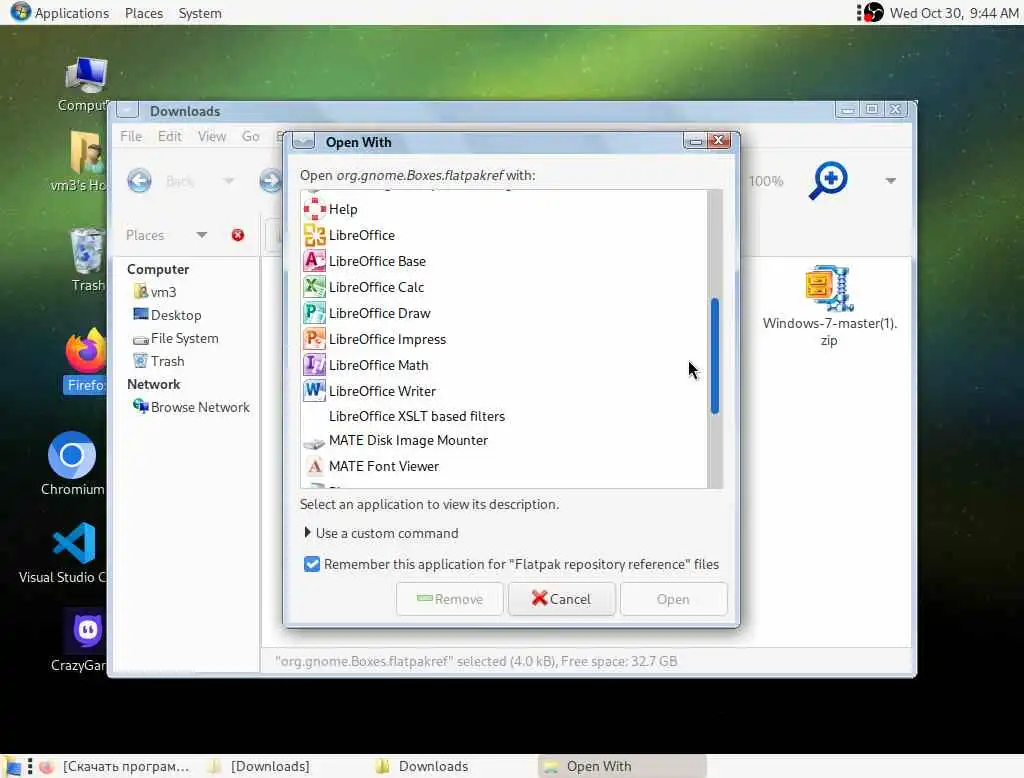The image size is (1024, 778).
Task: Open the view mode dropdown arrow in Downloads toolbar
Action: tap(891, 181)
